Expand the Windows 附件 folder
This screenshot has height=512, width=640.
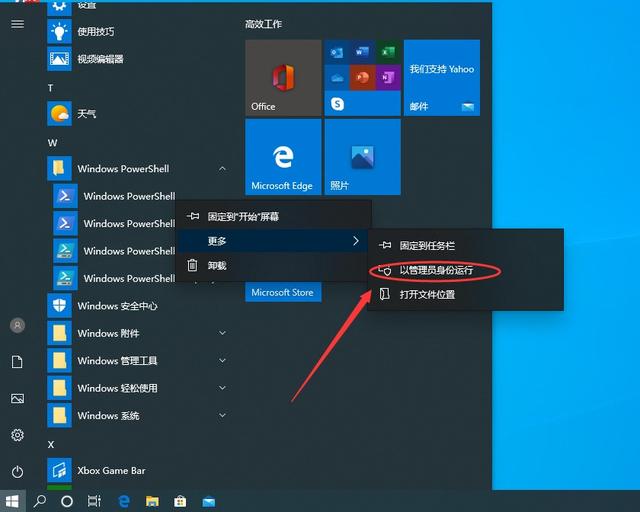(222, 333)
